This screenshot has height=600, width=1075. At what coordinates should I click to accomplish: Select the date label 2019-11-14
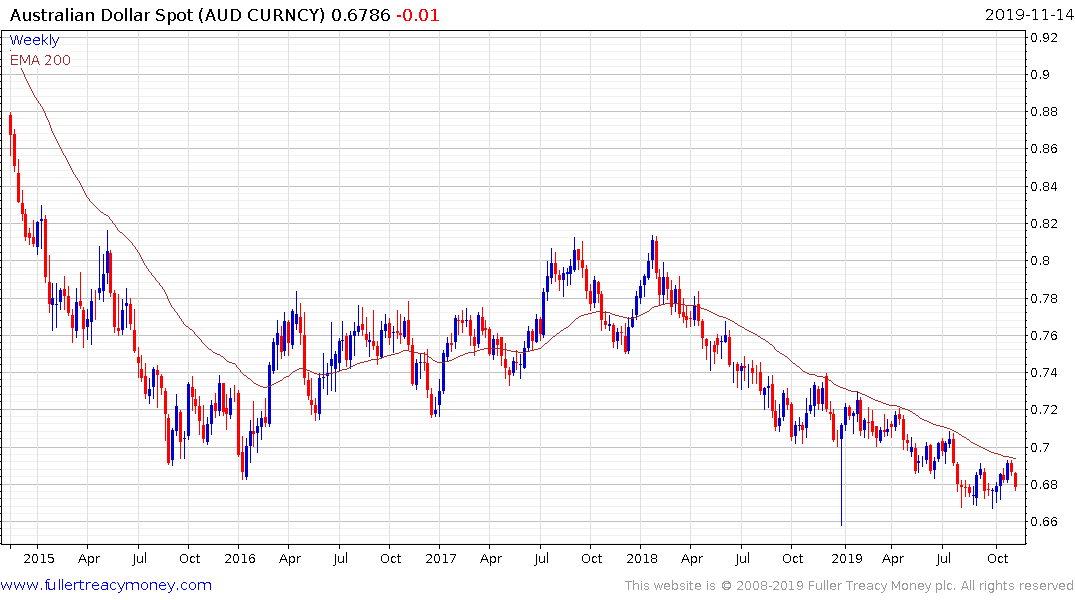pos(1028,15)
